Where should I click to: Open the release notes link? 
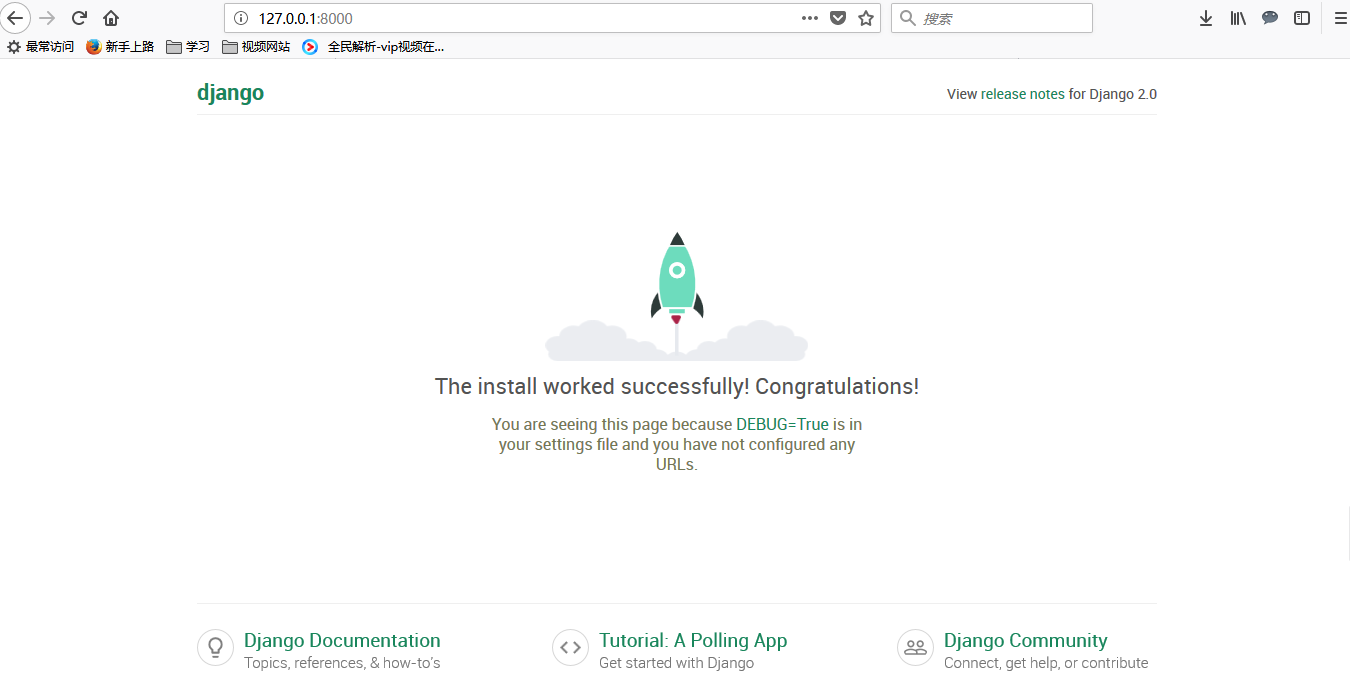(1023, 94)
